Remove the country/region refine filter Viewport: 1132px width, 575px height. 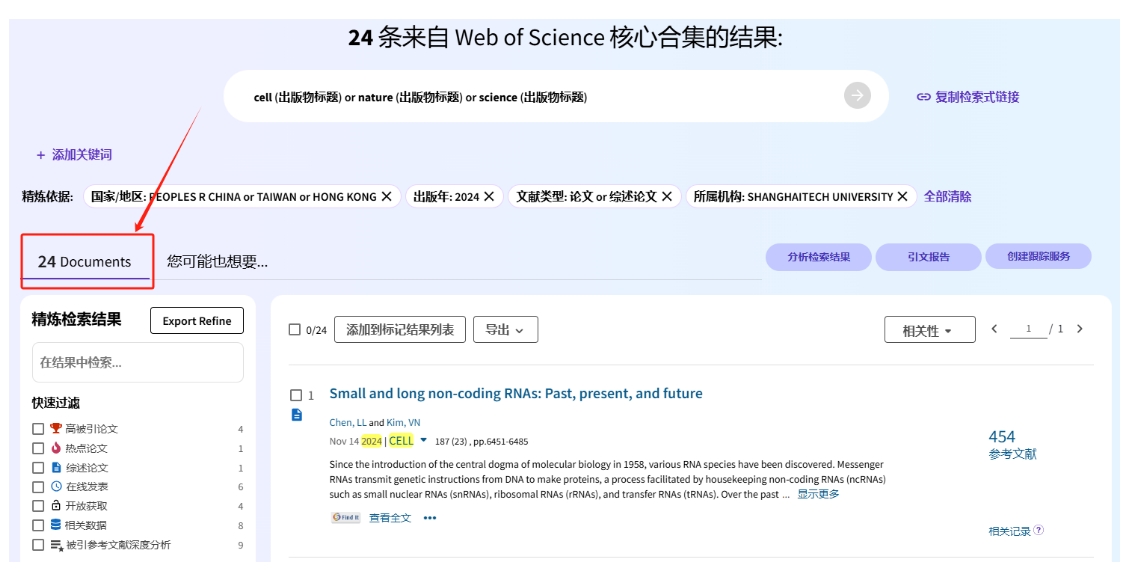coord(386,196)
